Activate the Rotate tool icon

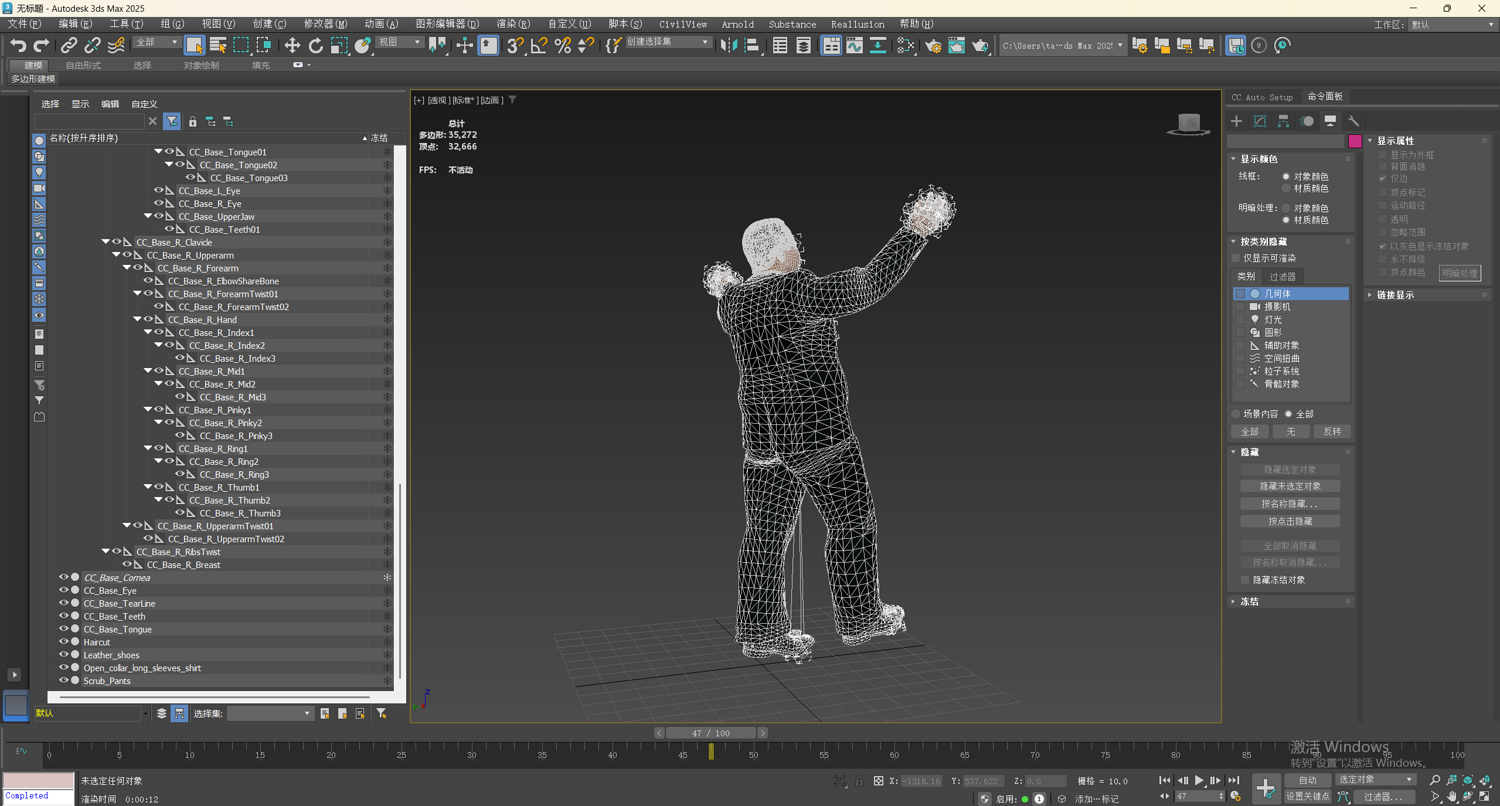(316, 45)
